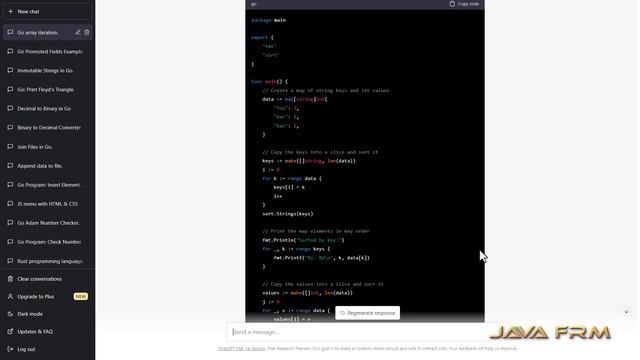This screenshot has height=360, width=640.
Task: Select Upgrade to Plus
Action: [47, 296]
